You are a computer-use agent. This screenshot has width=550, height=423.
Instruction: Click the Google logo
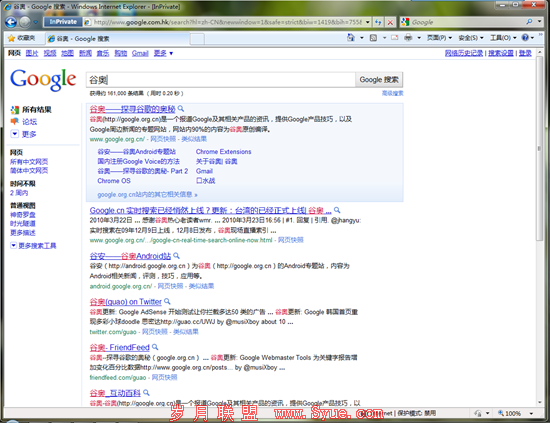pyautogui.click(x=43, y=80)
